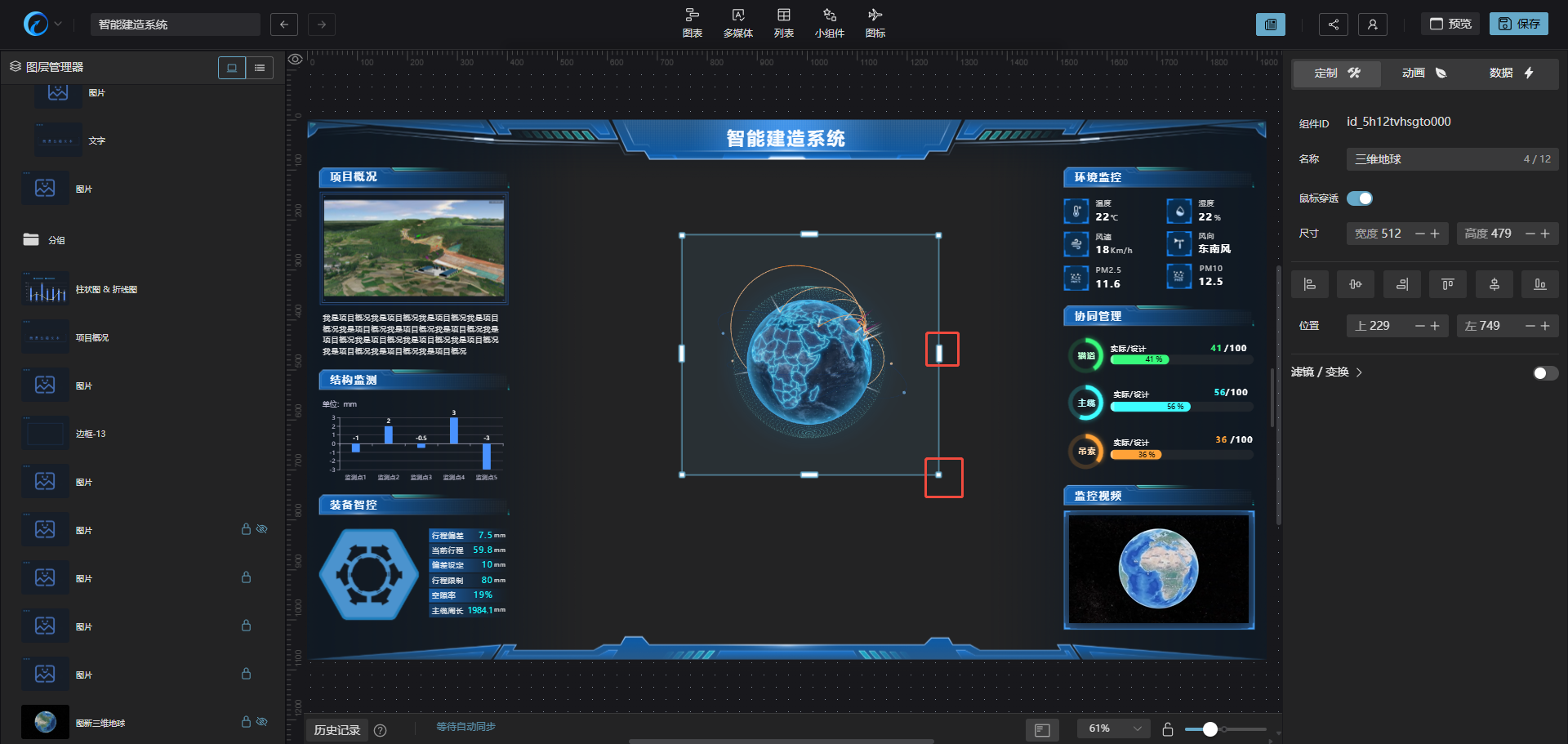The height and width of the screenshot is (744, 1568).
Task: Open the 图表 chart components menu
Action: pos(692,23)
